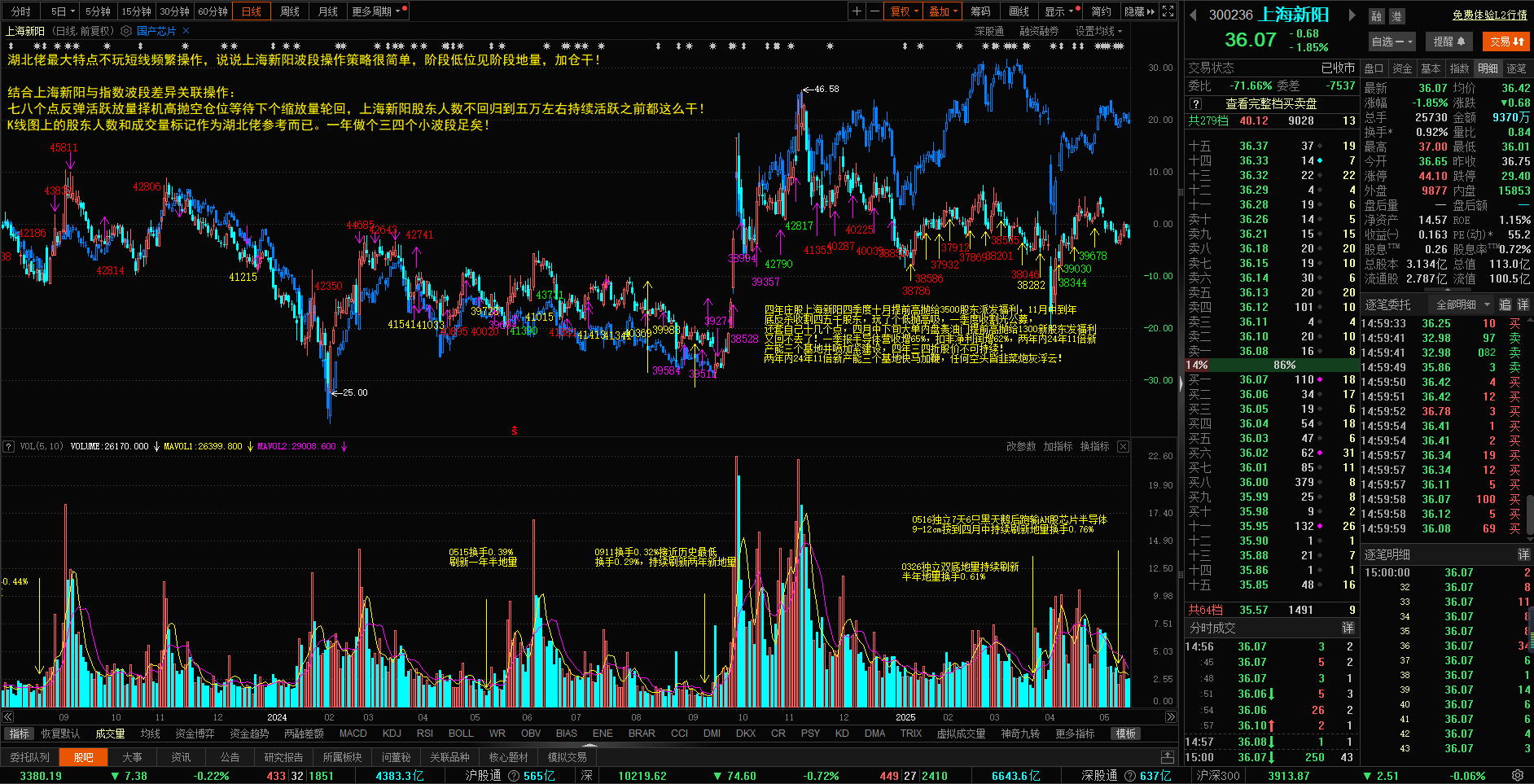Set a price alert with 提醒 bell button
Viewport: 1534px width, 784px height.
pyautogui.click(x=1449, y=42)
